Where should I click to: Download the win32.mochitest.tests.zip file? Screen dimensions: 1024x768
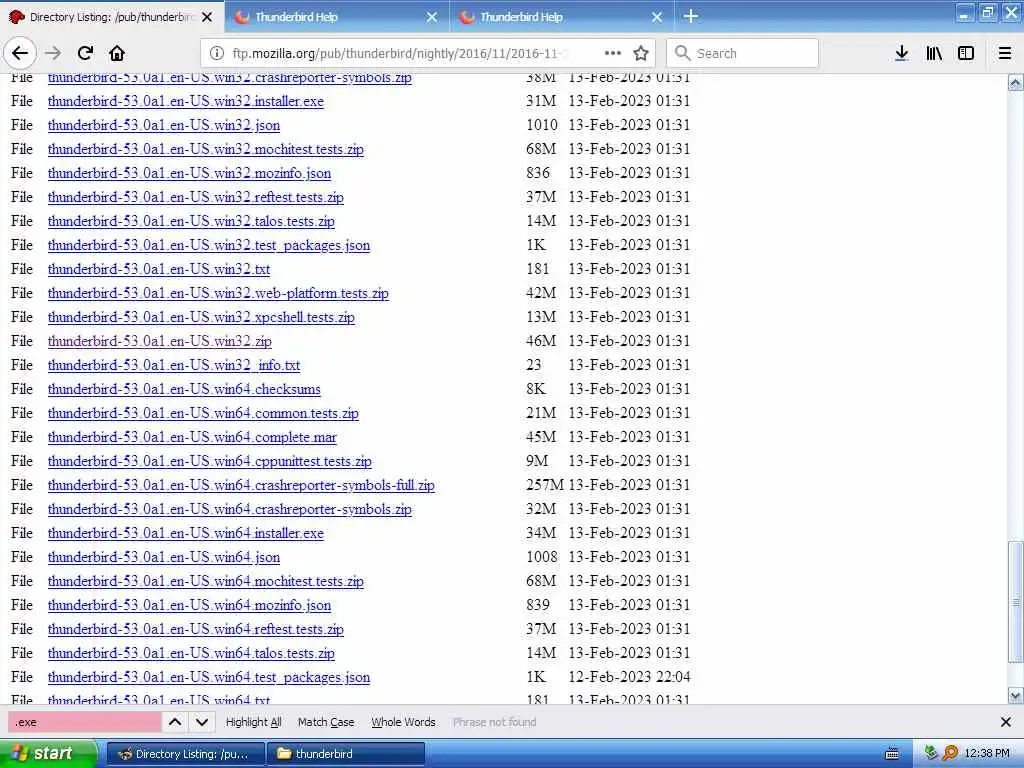click(x=206, y=150)
